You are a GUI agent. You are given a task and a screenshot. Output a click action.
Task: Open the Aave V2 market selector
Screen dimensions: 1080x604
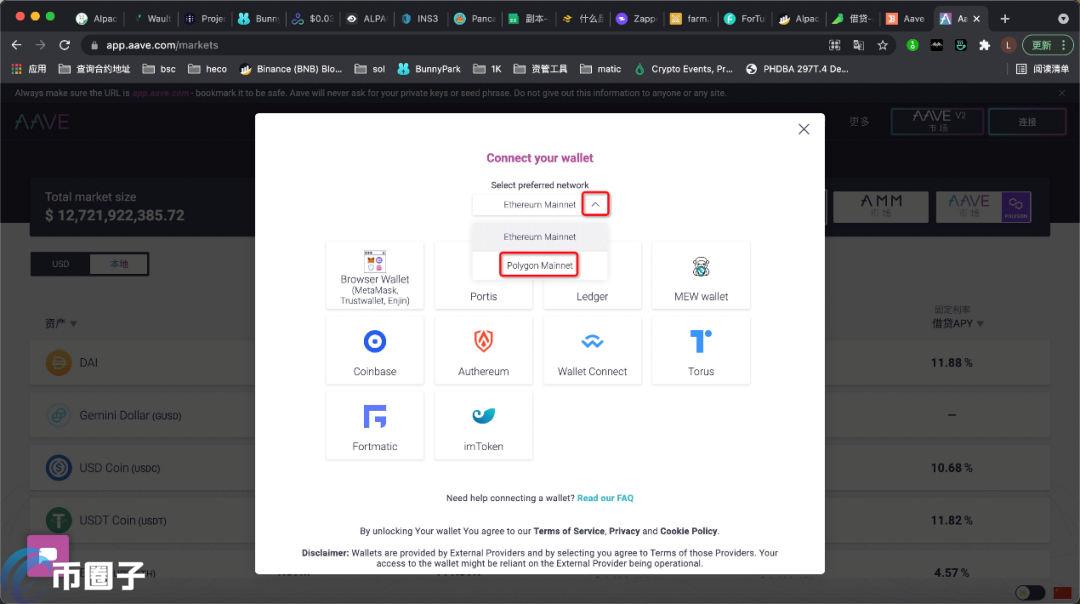coord(938,121)
